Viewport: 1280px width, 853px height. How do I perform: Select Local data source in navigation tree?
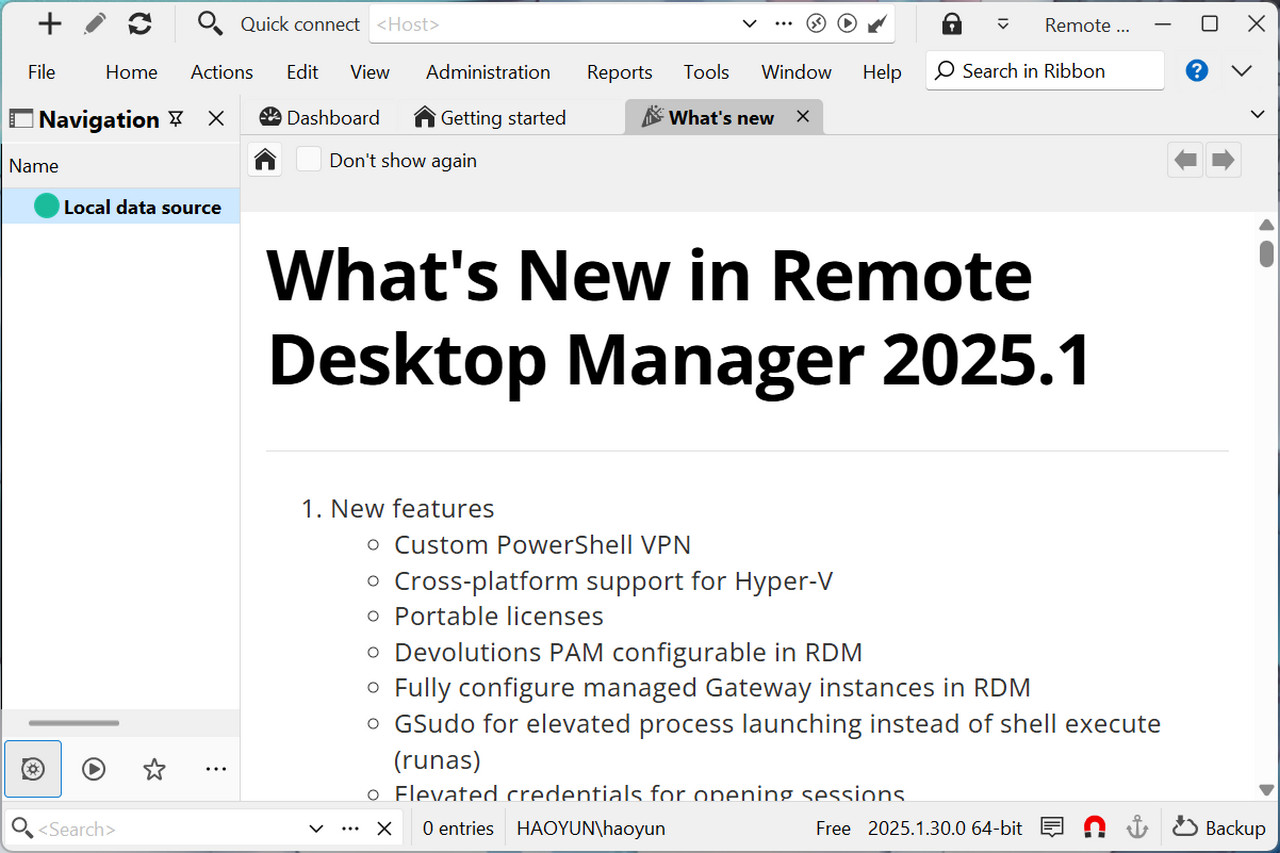(x=120, y=207)
